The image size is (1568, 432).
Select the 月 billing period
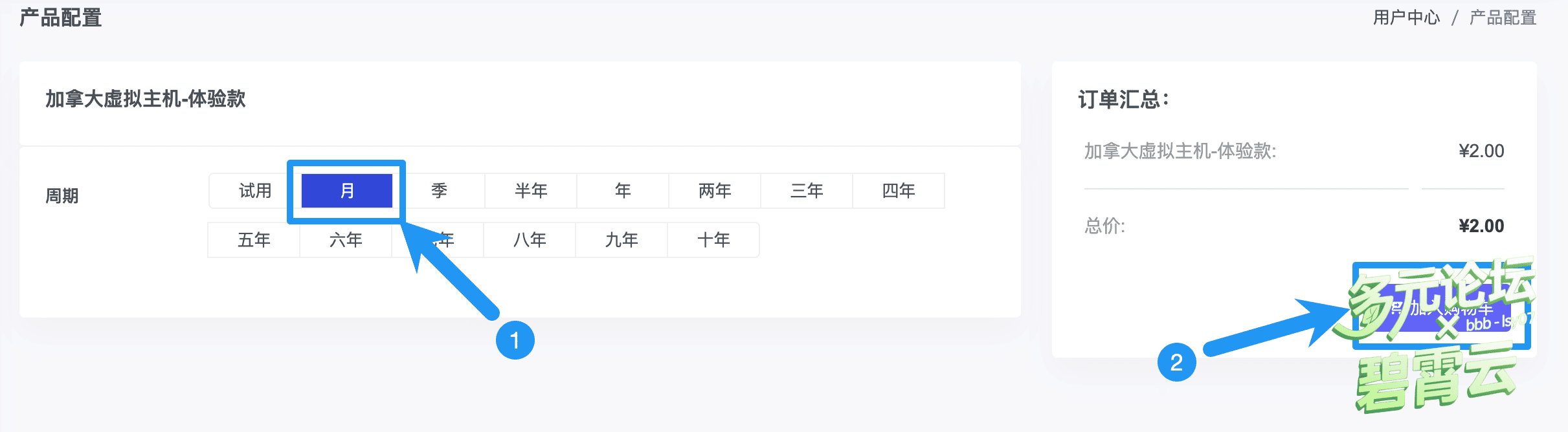(347, 191)
